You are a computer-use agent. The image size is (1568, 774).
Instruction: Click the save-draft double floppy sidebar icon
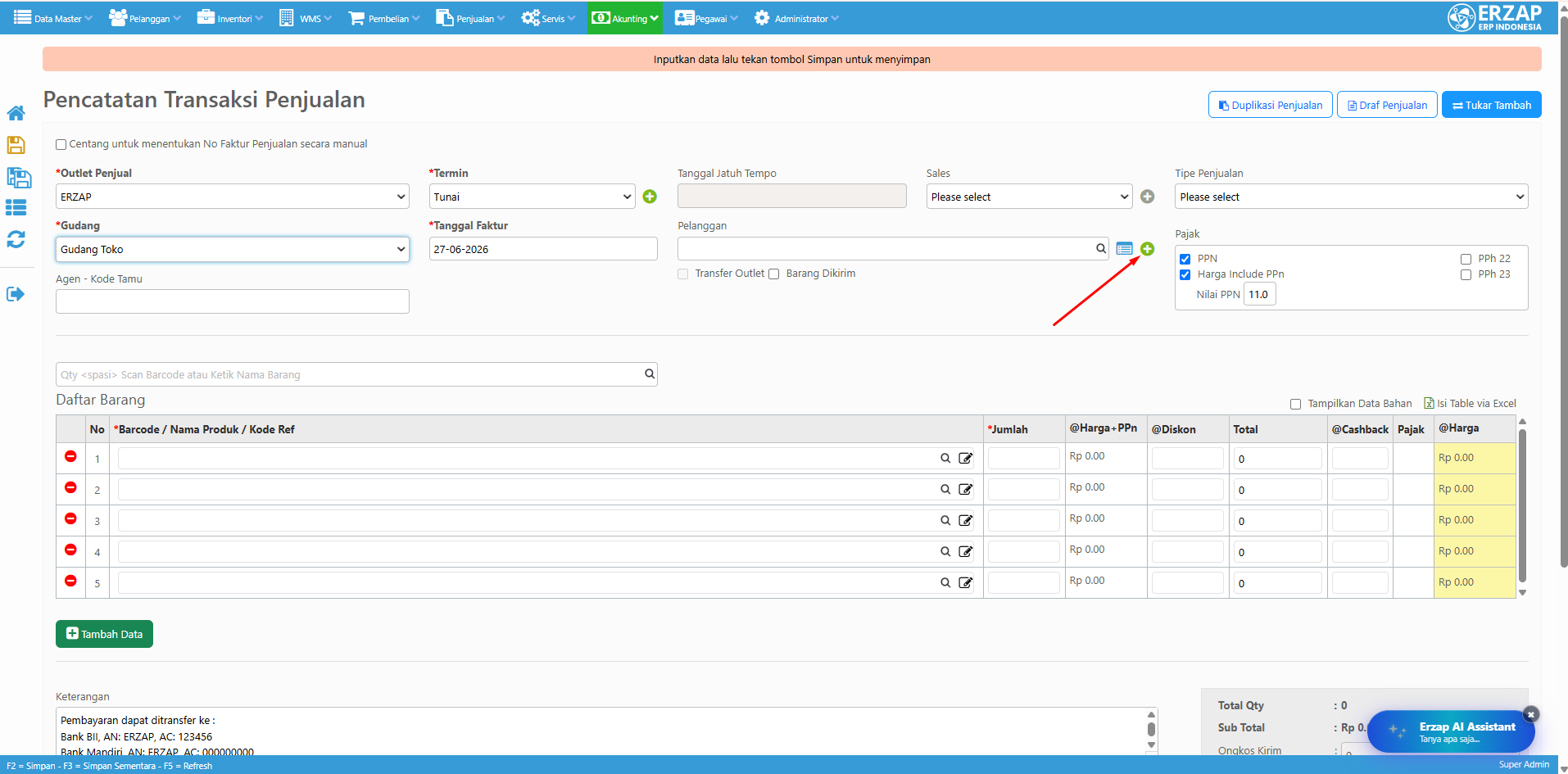tap(18, 178)
